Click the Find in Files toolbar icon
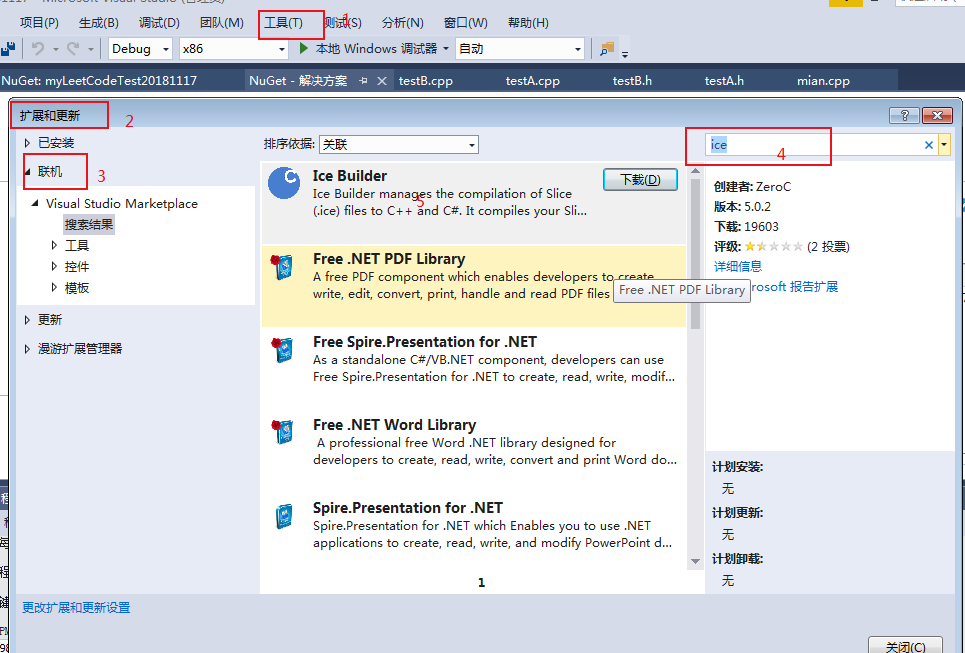The height and width of the screenshot is (653, 965). tap(607, 49)
